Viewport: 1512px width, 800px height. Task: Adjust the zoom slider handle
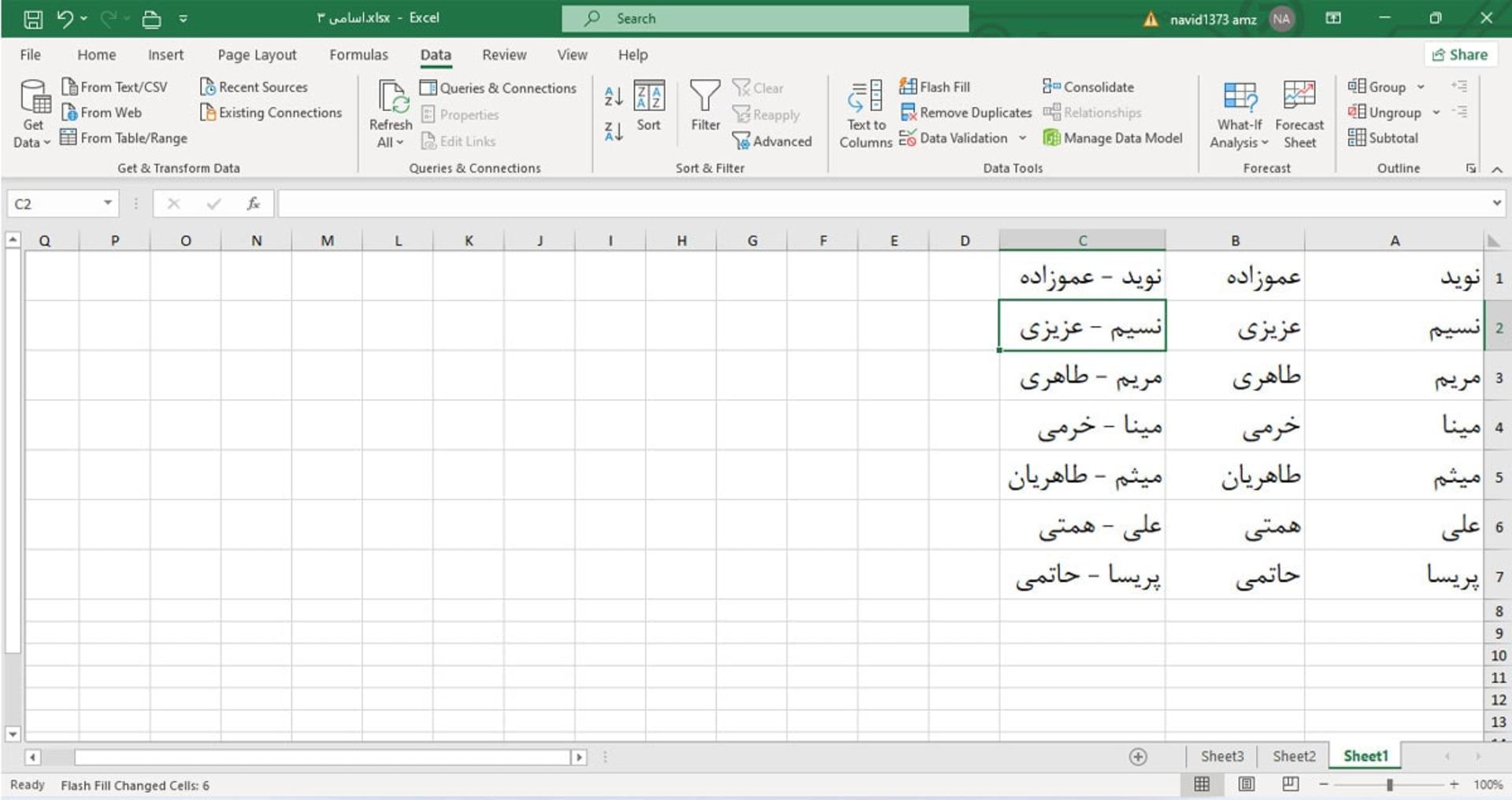1390,785
